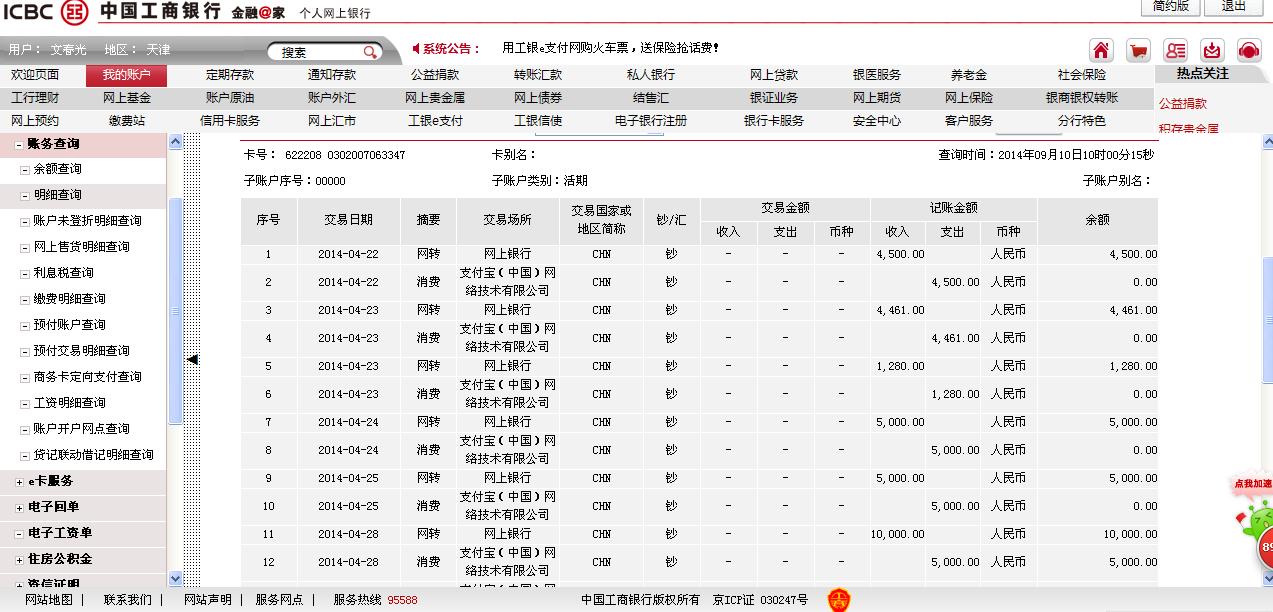Click the black sidebar collapse arrow
1273x612 pixels.
tap(193, 359)
